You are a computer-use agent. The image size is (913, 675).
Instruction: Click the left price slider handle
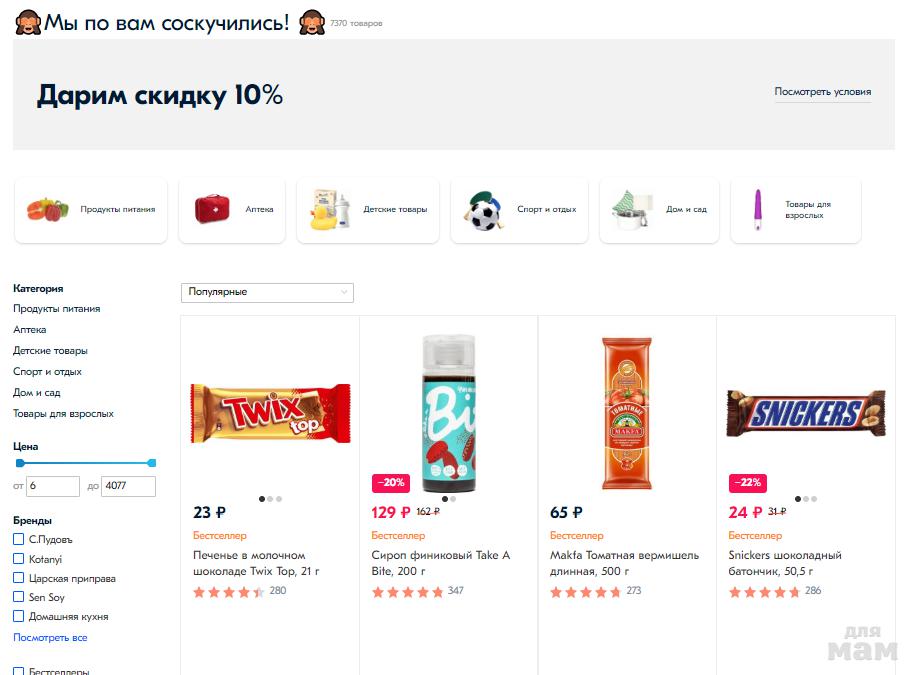point(20,463)
